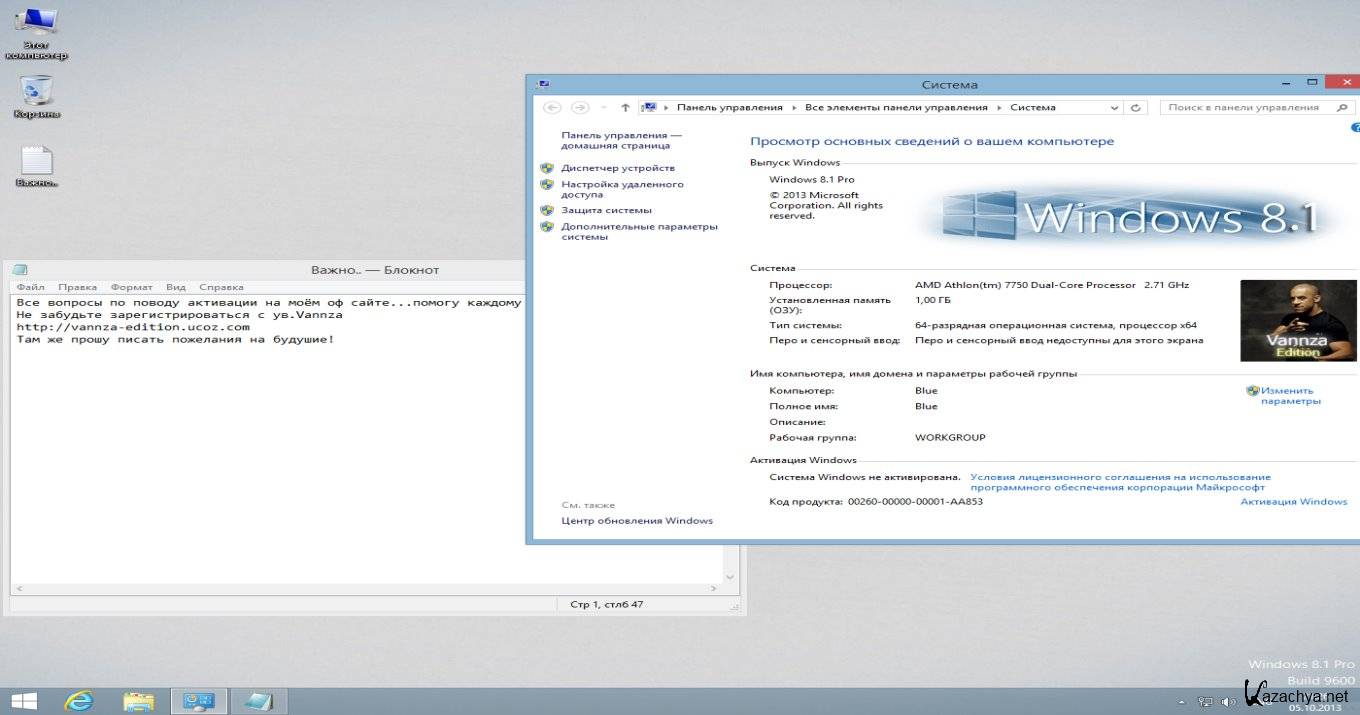Viewport: 1360px width, 715px height.
Task: Show hidden tray icons arrow
Action: 1182,702
